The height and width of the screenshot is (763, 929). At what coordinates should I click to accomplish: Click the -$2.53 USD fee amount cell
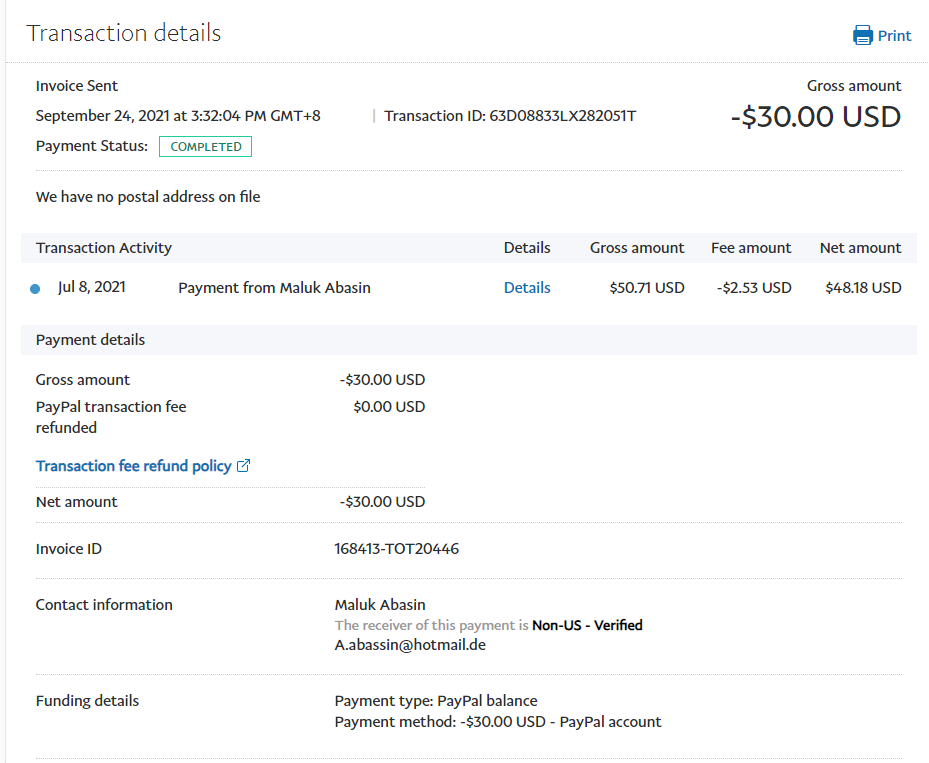[754, 288]
